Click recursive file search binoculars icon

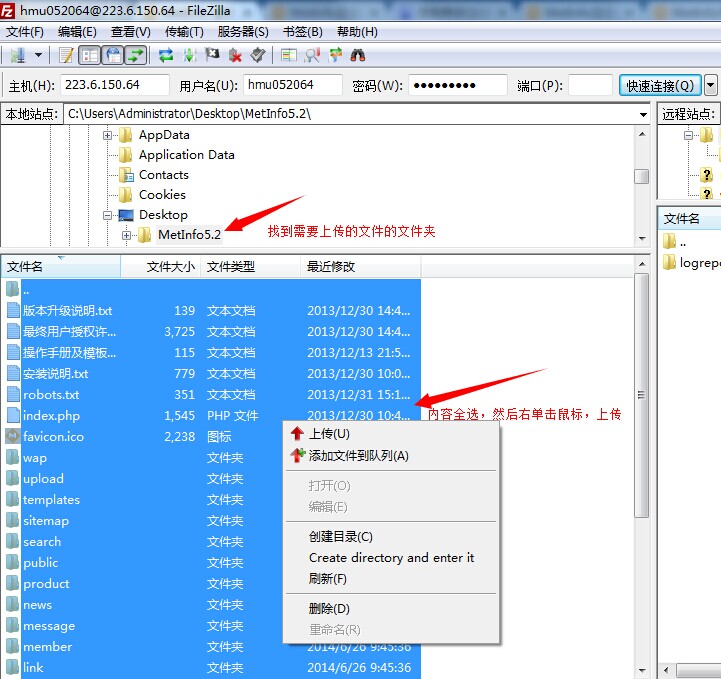(358, 56)
